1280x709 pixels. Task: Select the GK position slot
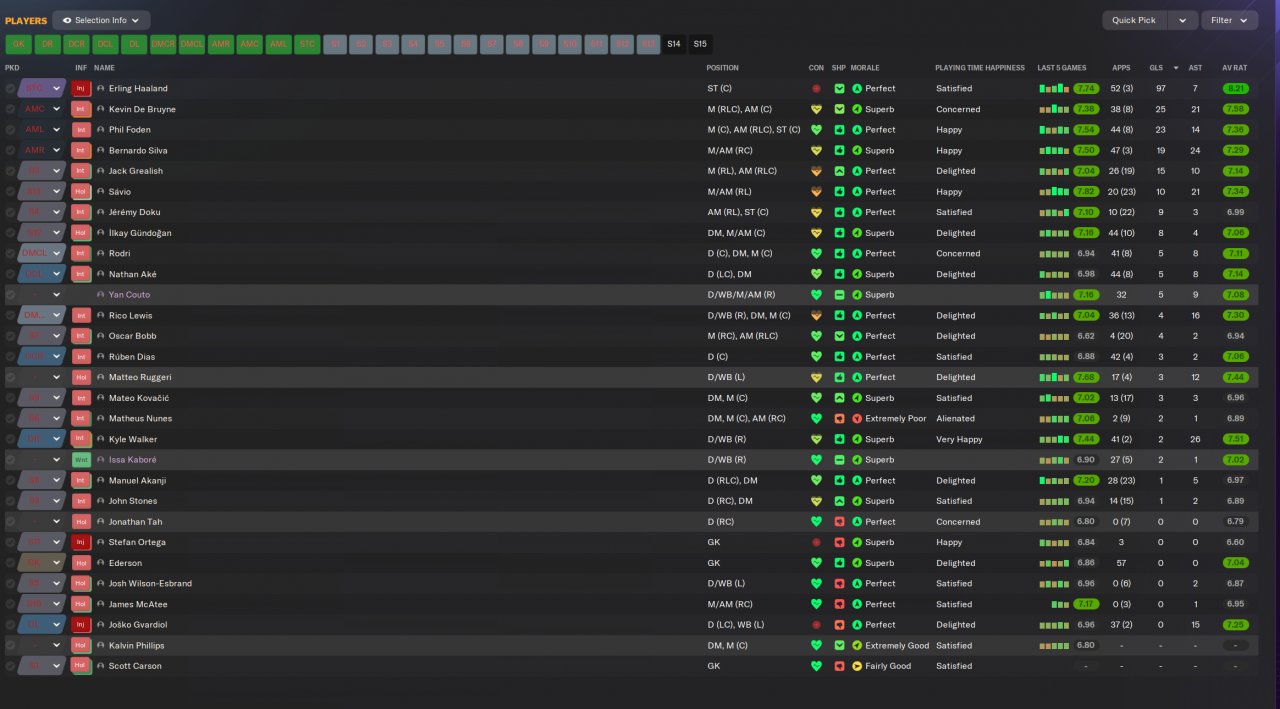19,44
